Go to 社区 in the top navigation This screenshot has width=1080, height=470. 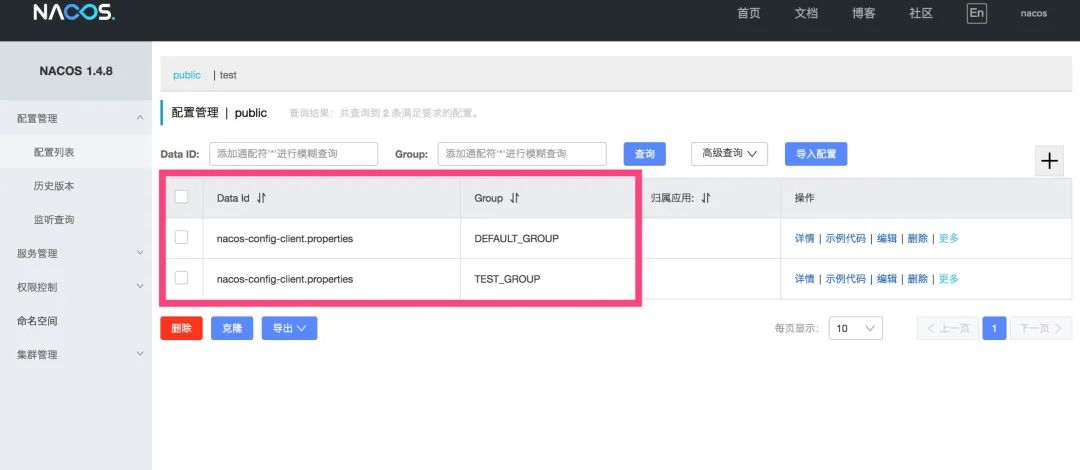921,14
